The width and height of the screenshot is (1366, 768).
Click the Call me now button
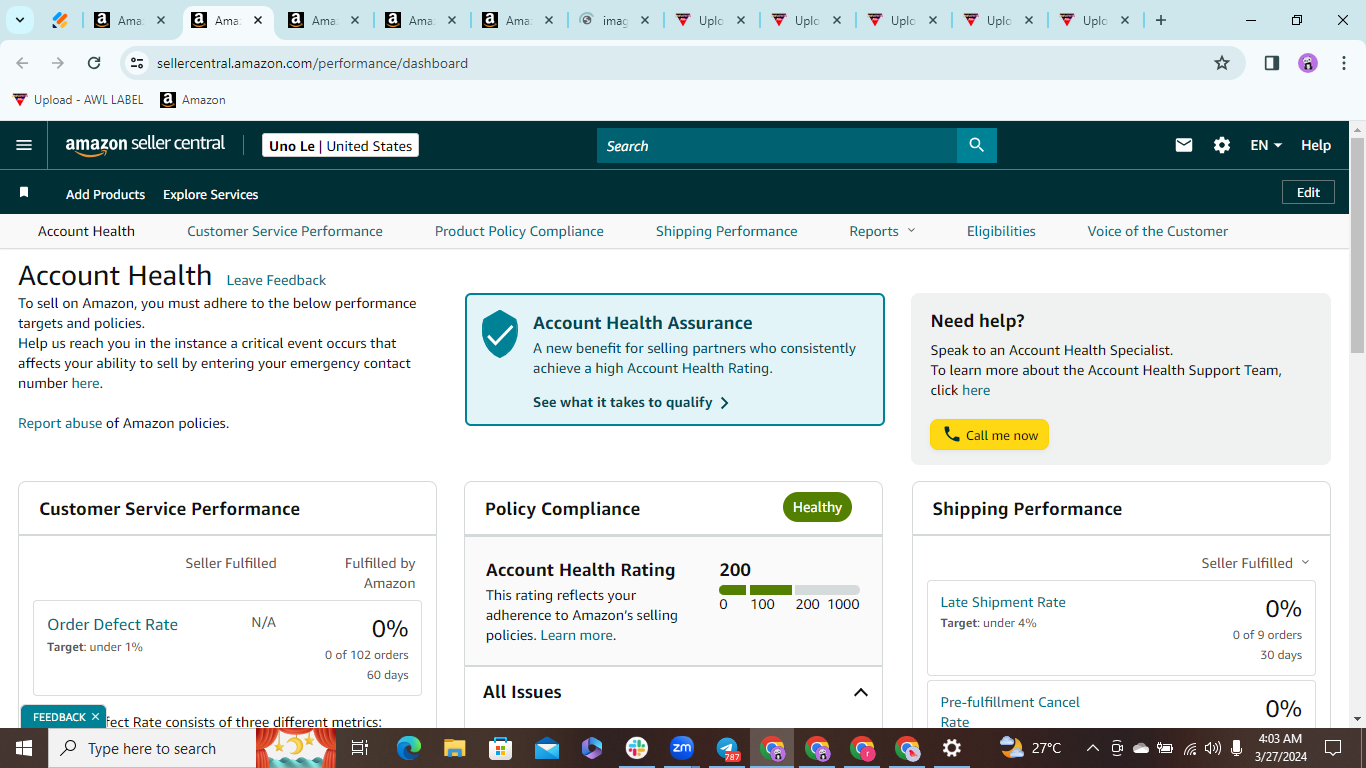click(989, 435)
